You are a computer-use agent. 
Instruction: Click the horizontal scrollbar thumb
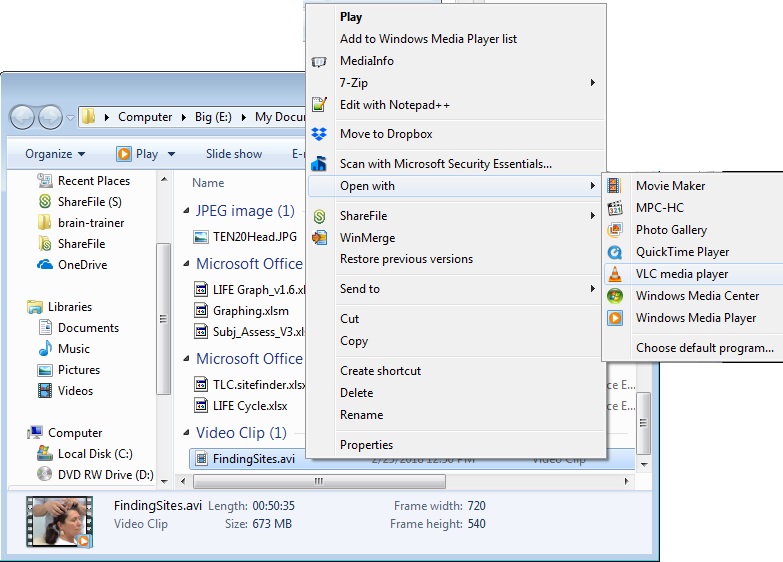(x=319, y=482)
